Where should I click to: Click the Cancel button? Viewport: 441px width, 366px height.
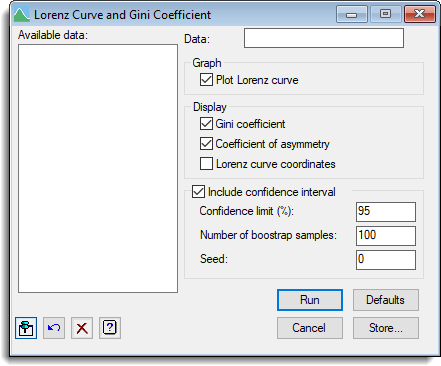point(310,328)
